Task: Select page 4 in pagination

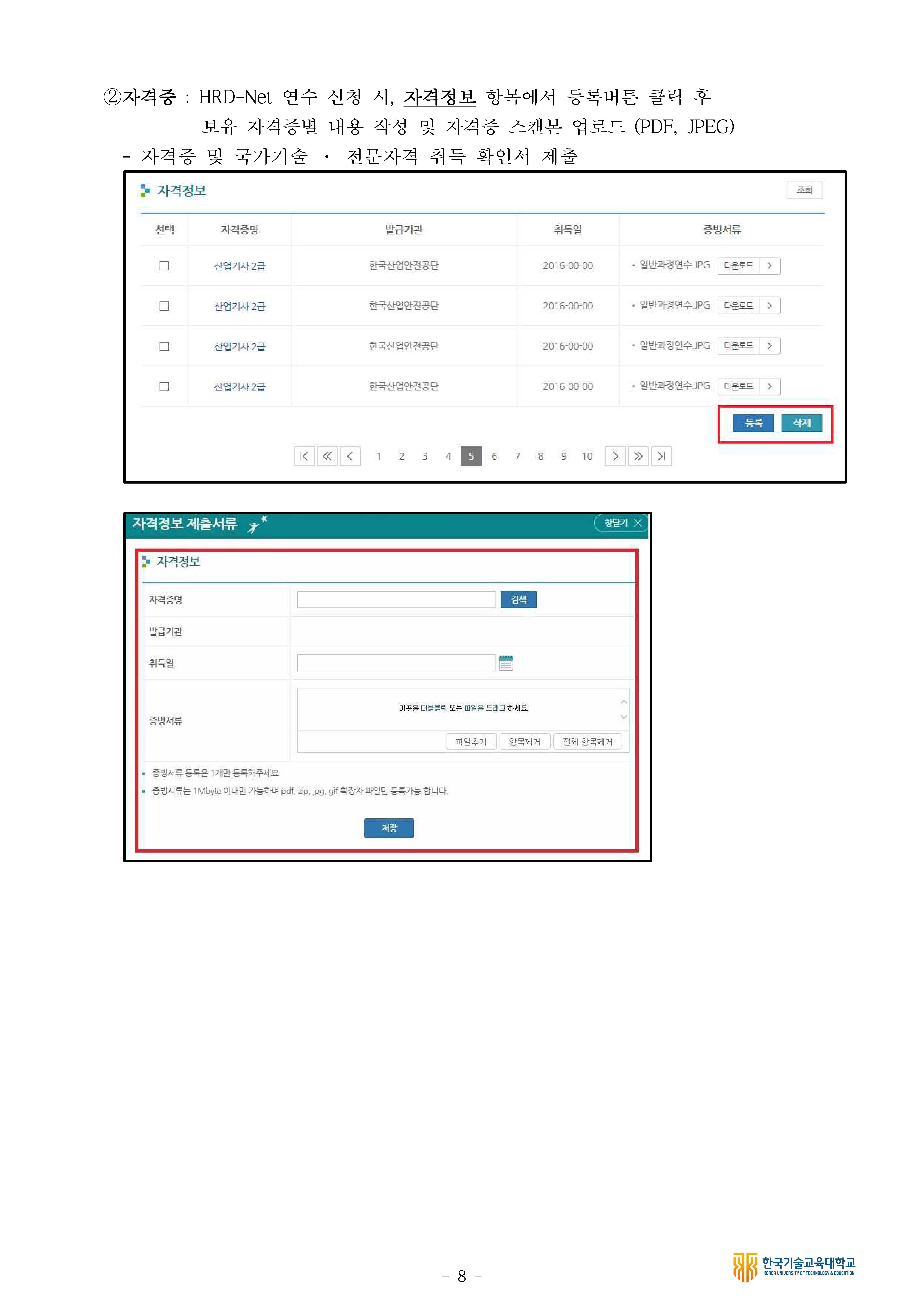Action: [x=448, y=456]
